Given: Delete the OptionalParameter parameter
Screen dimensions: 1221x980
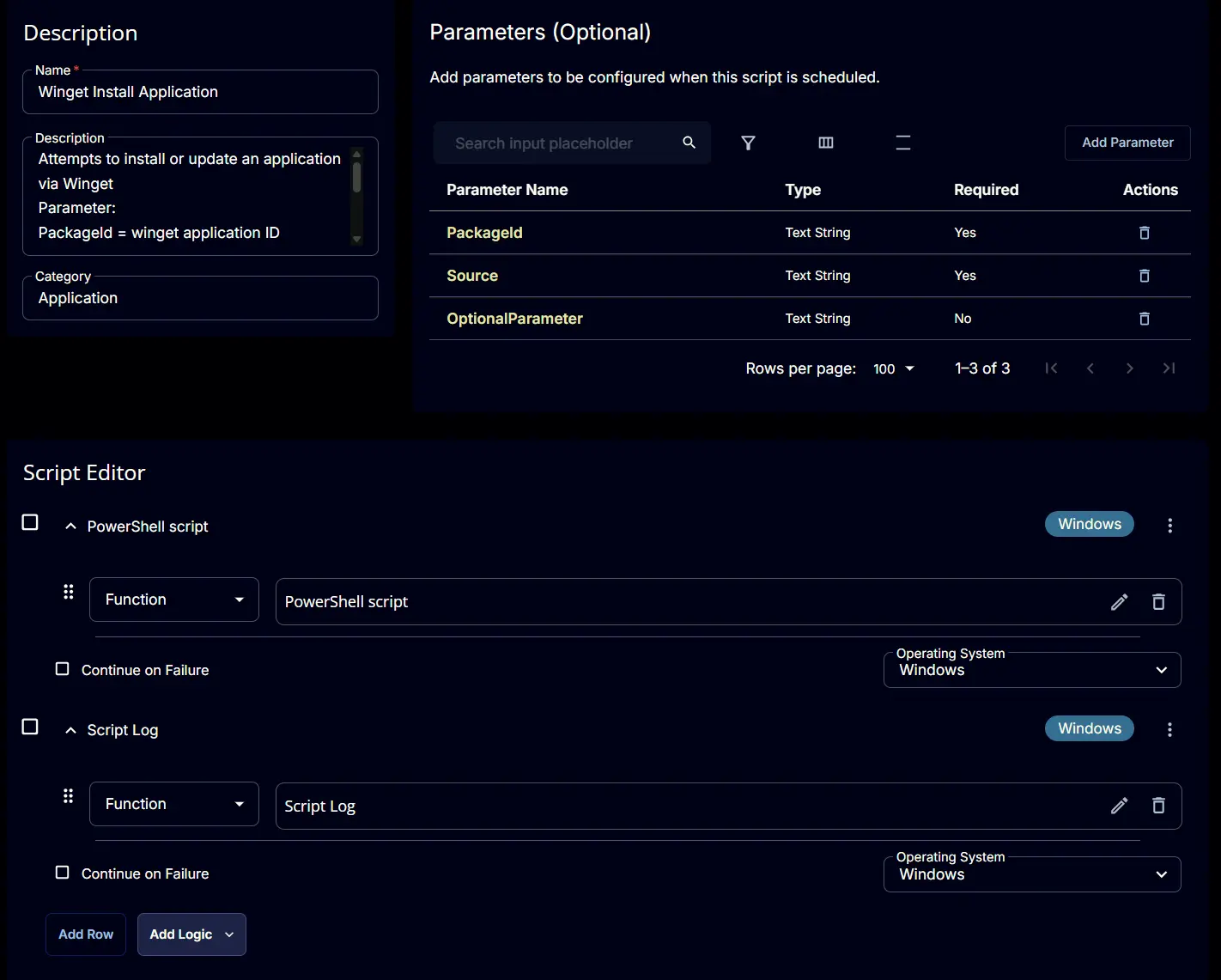Looking at the screenshot, I should pyautogui.click(x=1144, y=319).
